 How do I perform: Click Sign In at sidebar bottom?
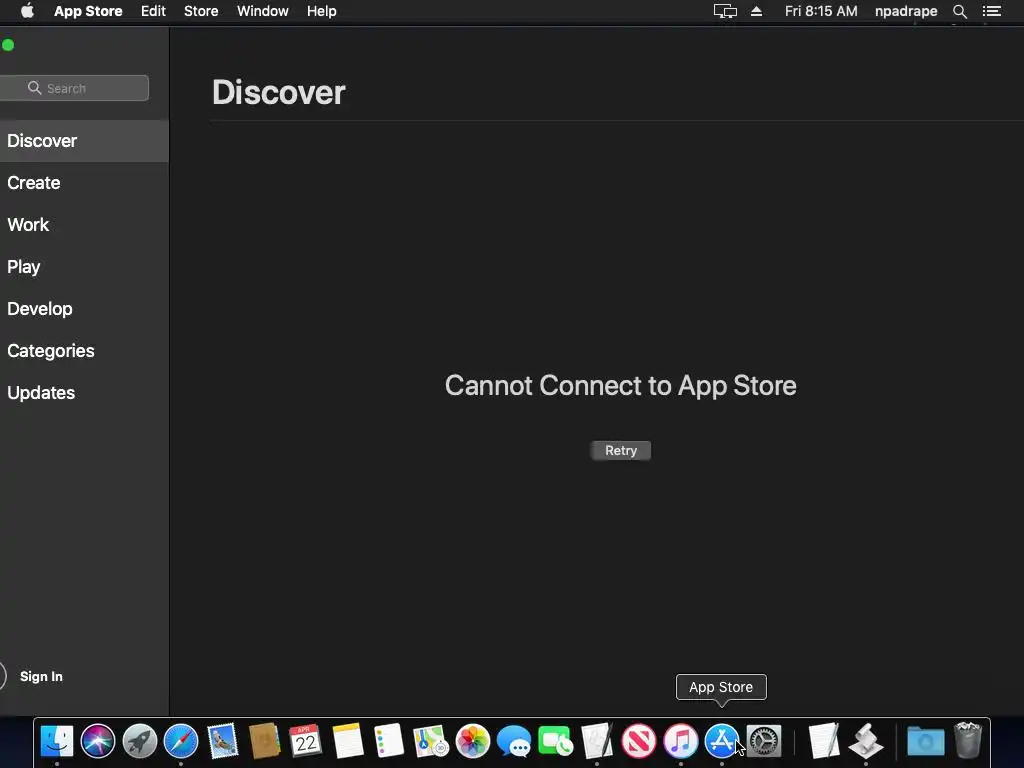pyautogui.click(x=41, y=677)
